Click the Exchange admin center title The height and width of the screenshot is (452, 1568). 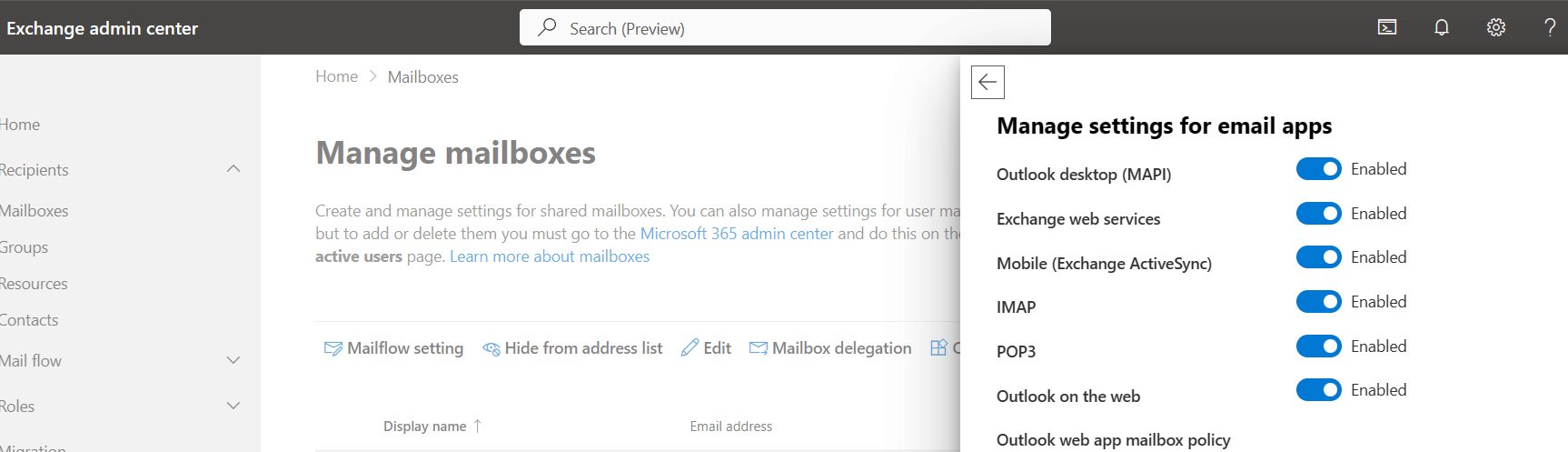[102, 28]
